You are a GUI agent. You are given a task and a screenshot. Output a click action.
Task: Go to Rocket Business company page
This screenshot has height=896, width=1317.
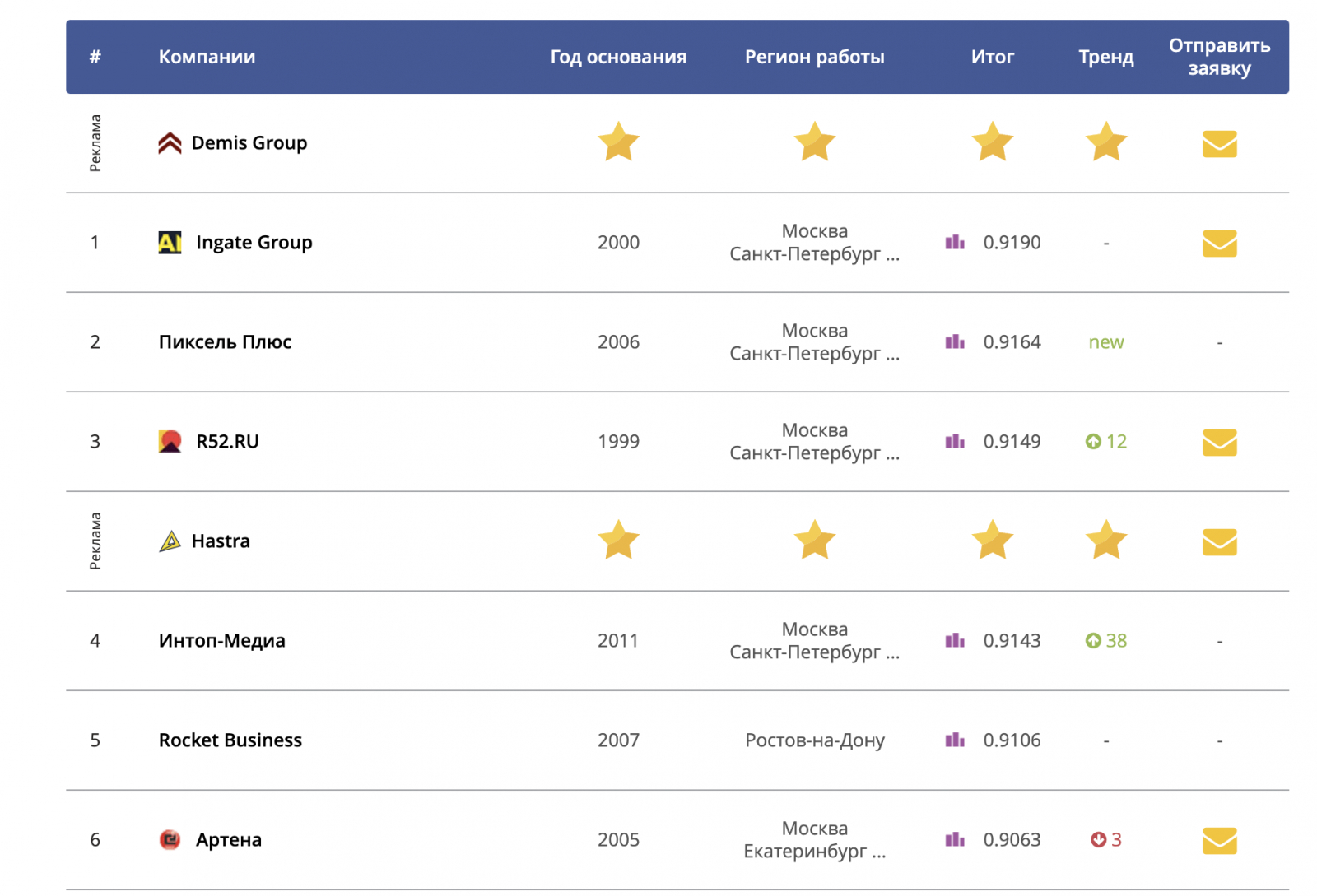pyautogui.click(x=230, y=740)
